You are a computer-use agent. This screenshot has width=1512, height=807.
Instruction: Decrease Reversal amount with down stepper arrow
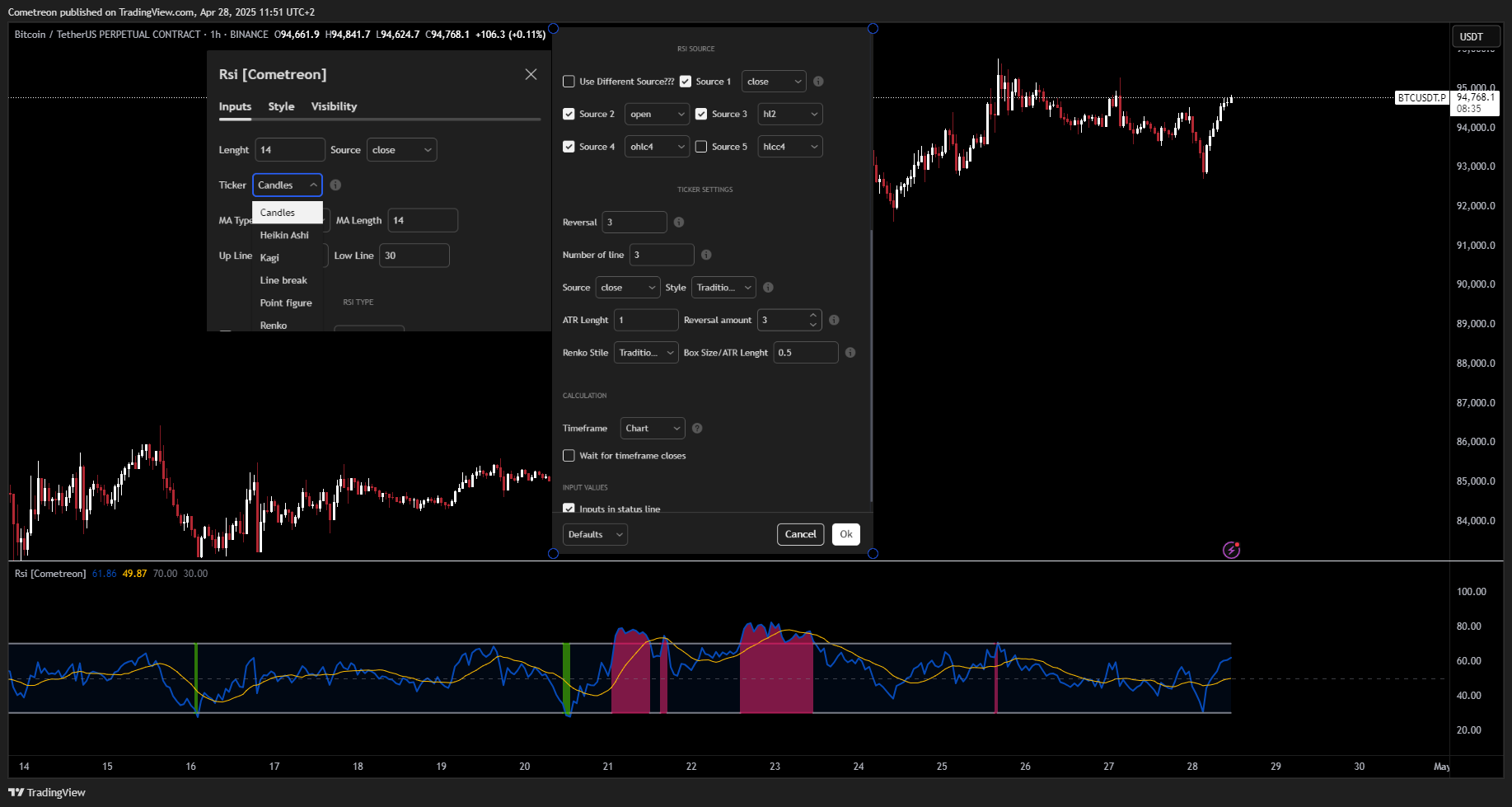click(813, 325)
